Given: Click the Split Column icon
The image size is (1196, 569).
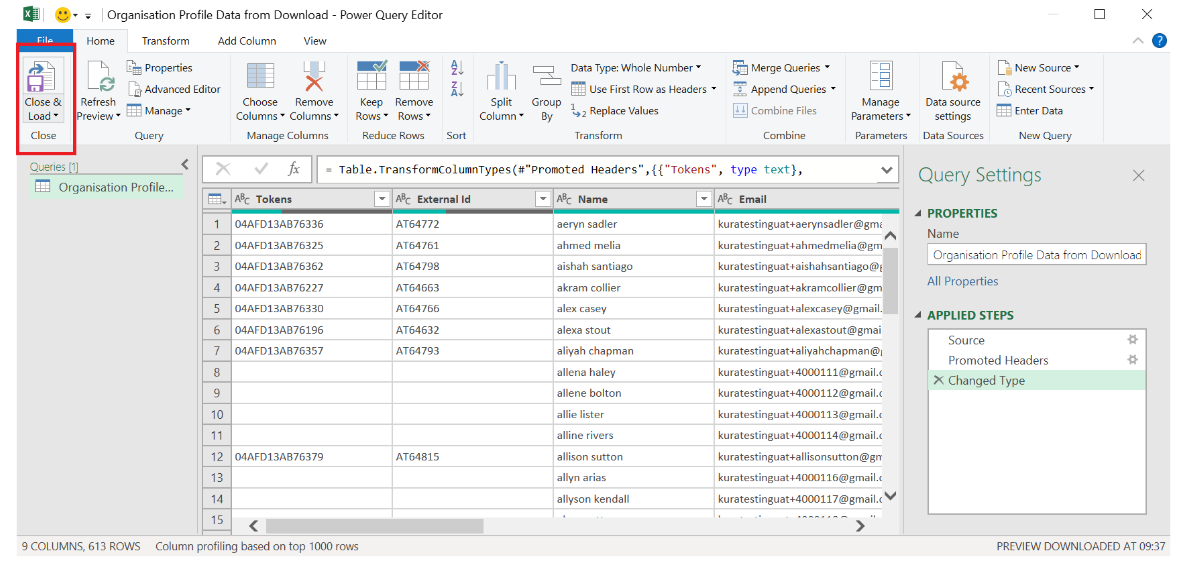Looking at the screenshot, I should click(x=501, y=78).
